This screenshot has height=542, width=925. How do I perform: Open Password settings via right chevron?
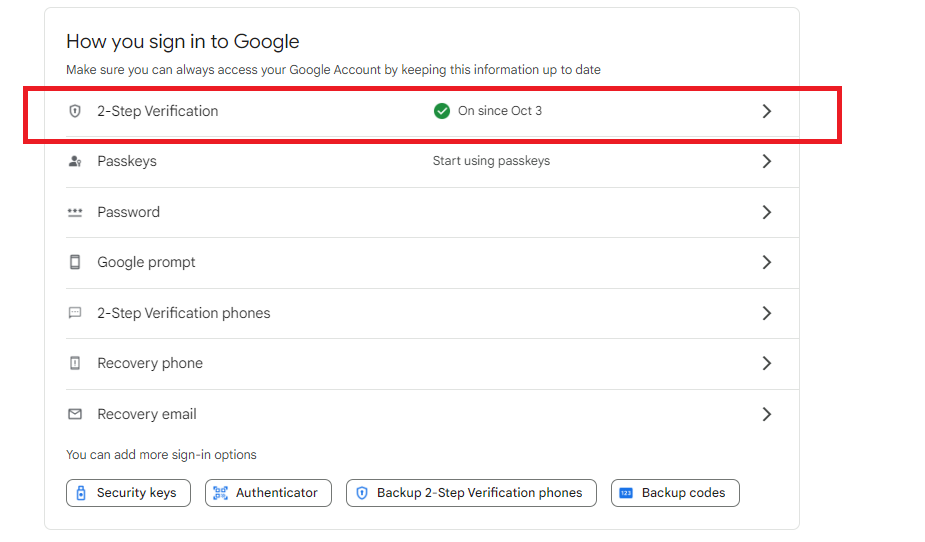[x=767, y=212]
